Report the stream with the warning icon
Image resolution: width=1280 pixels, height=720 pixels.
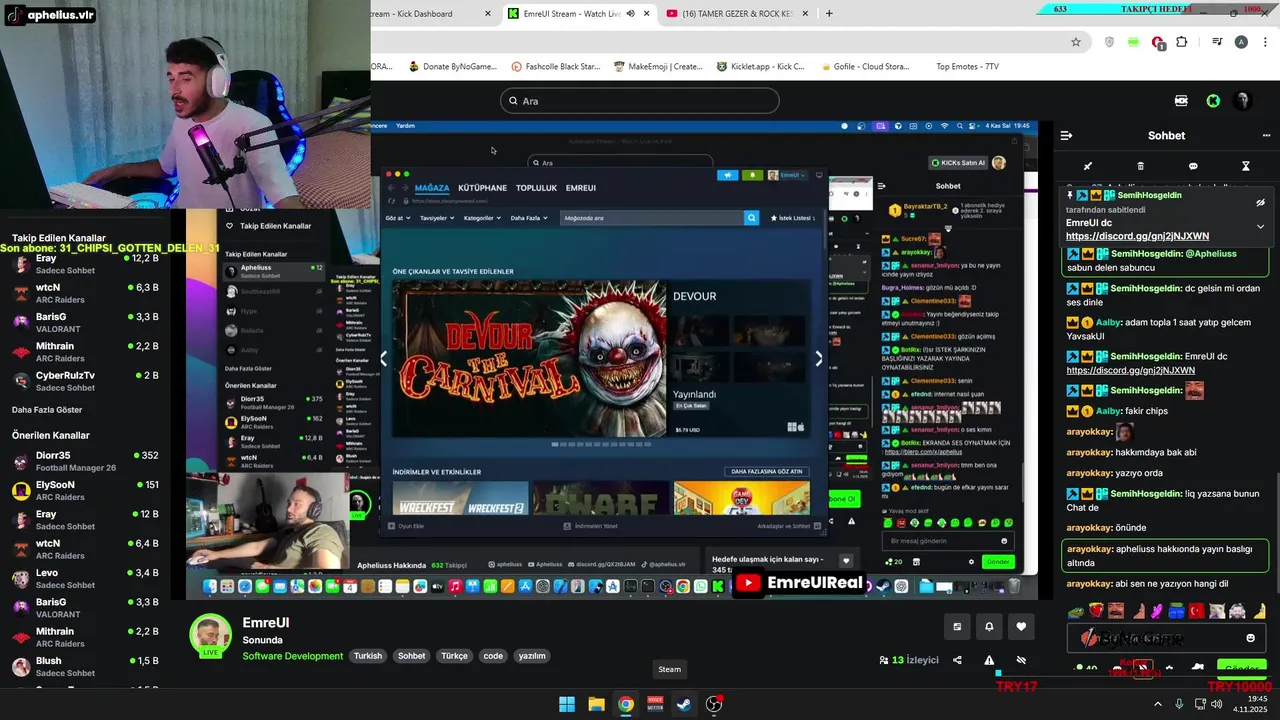[989, 660]
